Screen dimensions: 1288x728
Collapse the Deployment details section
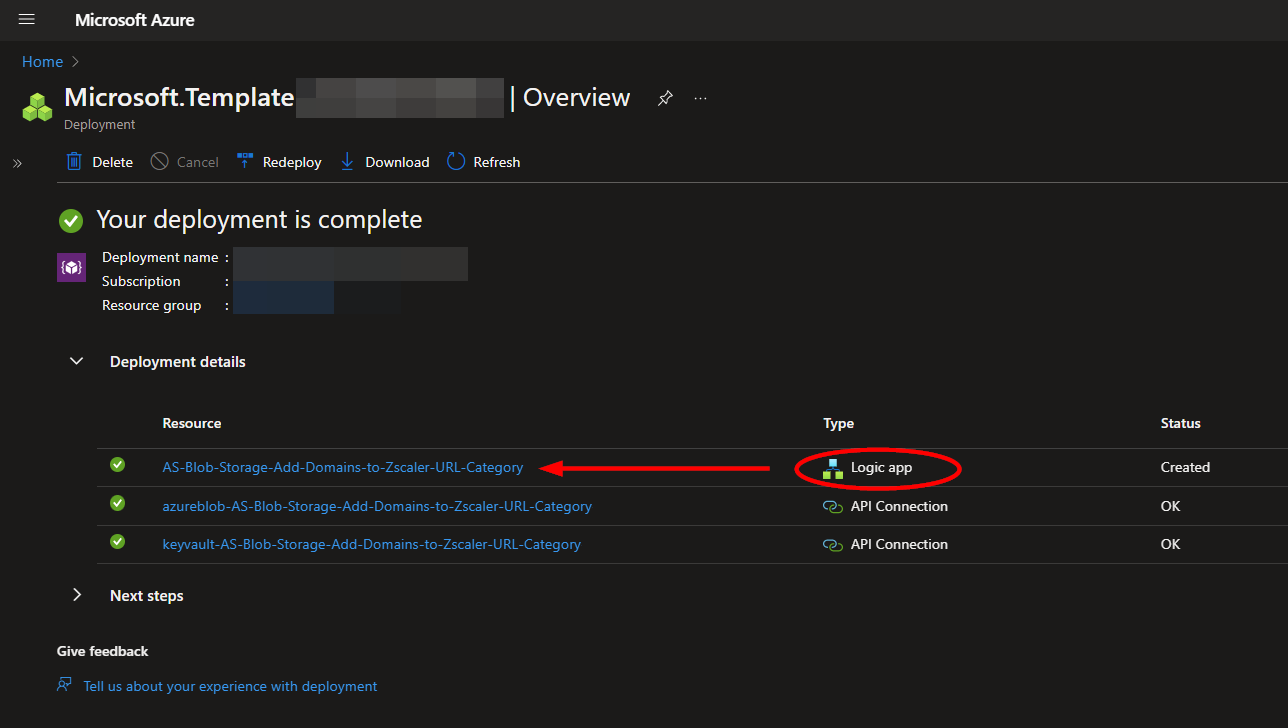(76, 362)
